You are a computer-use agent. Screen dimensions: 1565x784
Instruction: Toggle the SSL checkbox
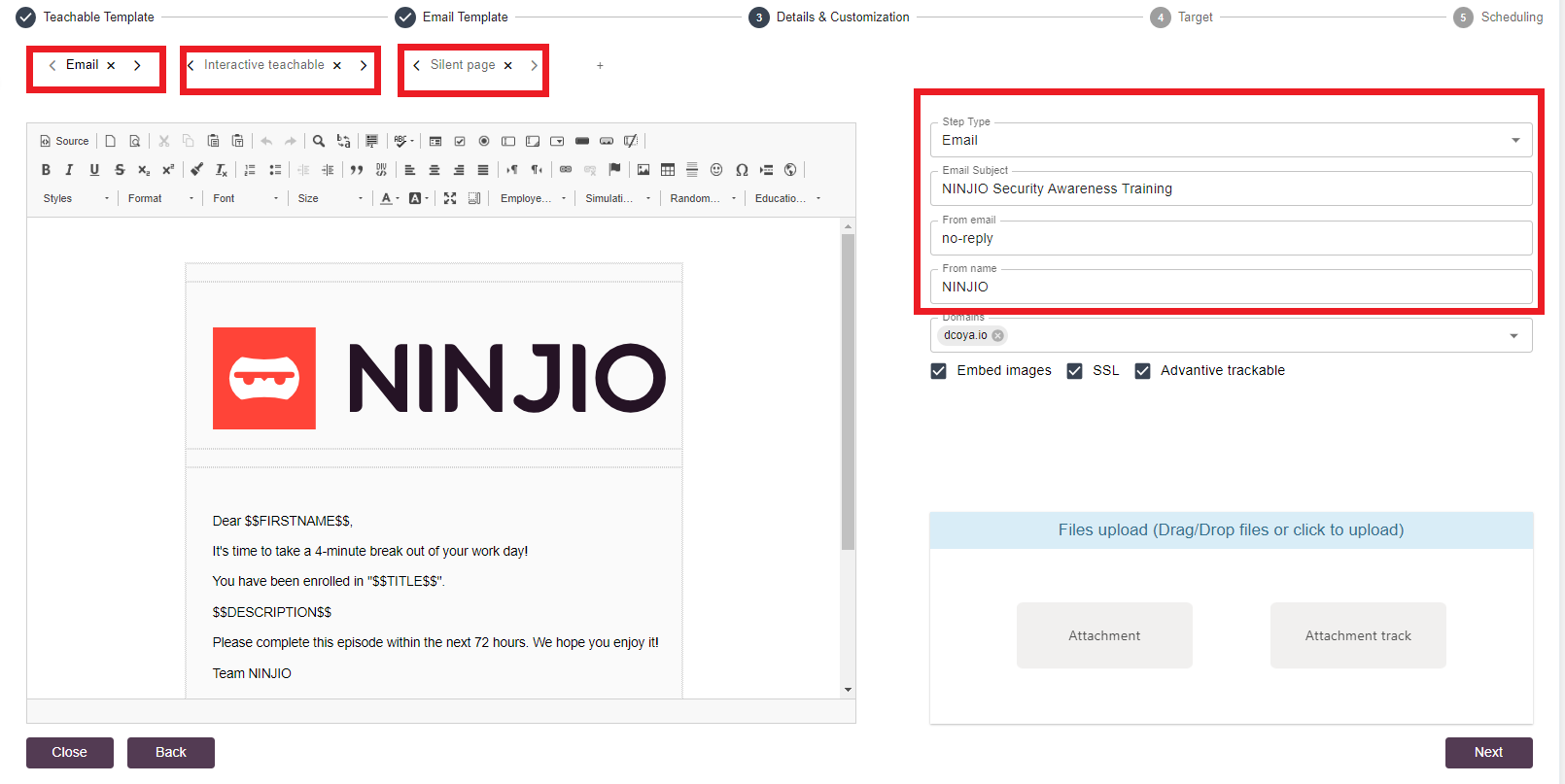tap(1075, 371)
